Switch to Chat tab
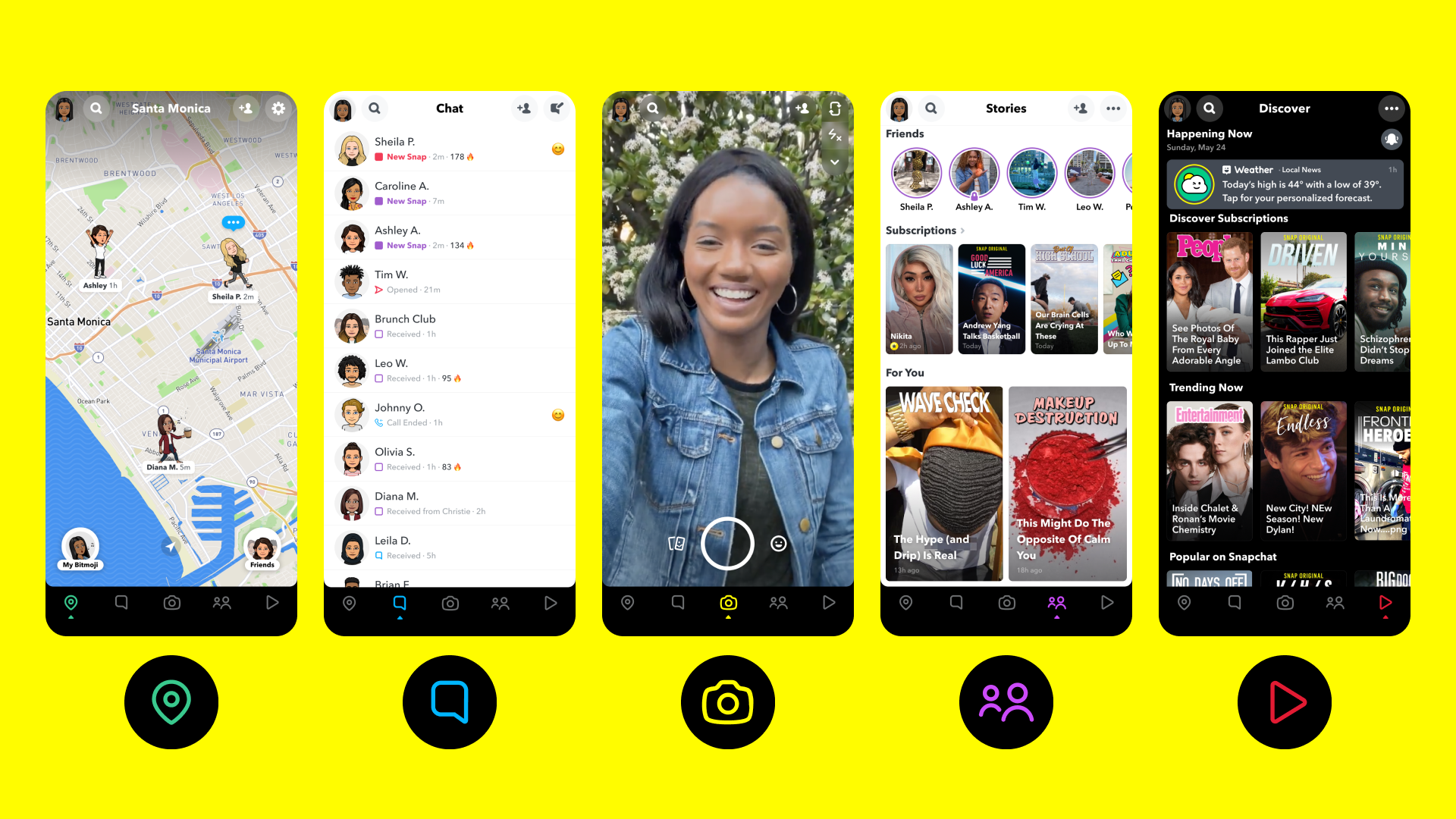Viewport: 1456px width, 819px height. tap(399, 602)
